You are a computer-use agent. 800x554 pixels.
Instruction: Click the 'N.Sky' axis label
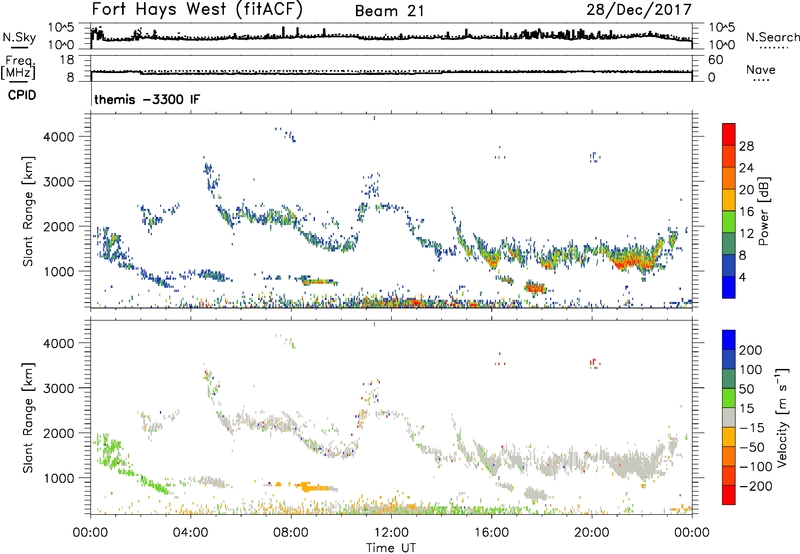click(19, 37)
